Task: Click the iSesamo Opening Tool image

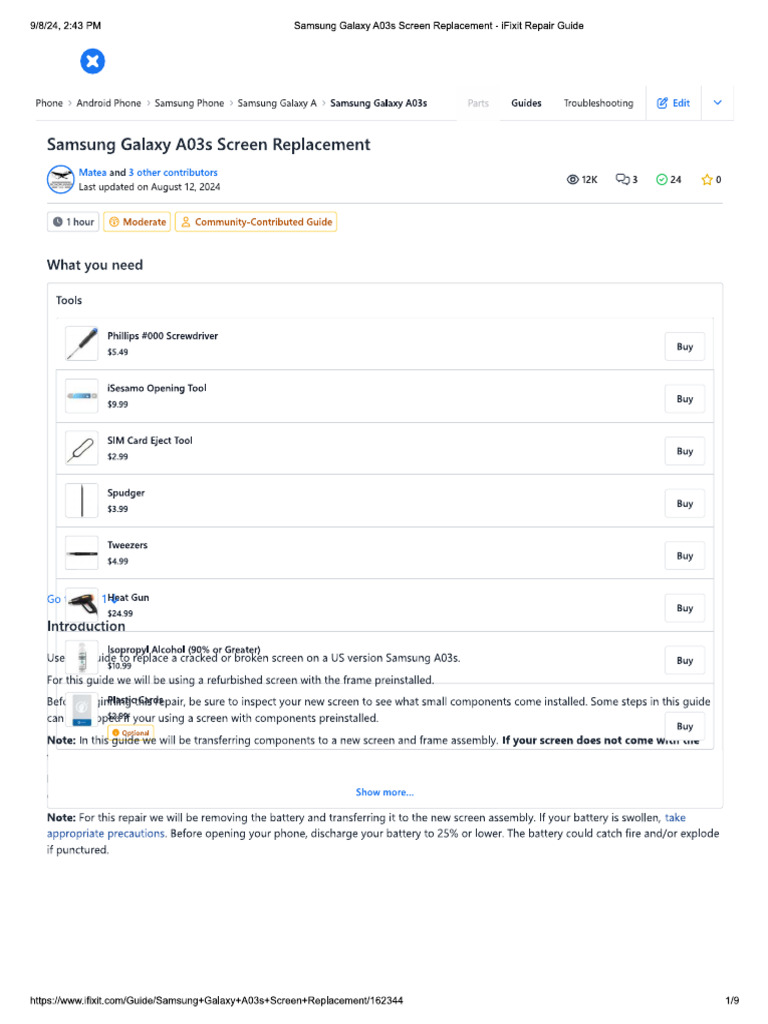Action: pos(82,396)
